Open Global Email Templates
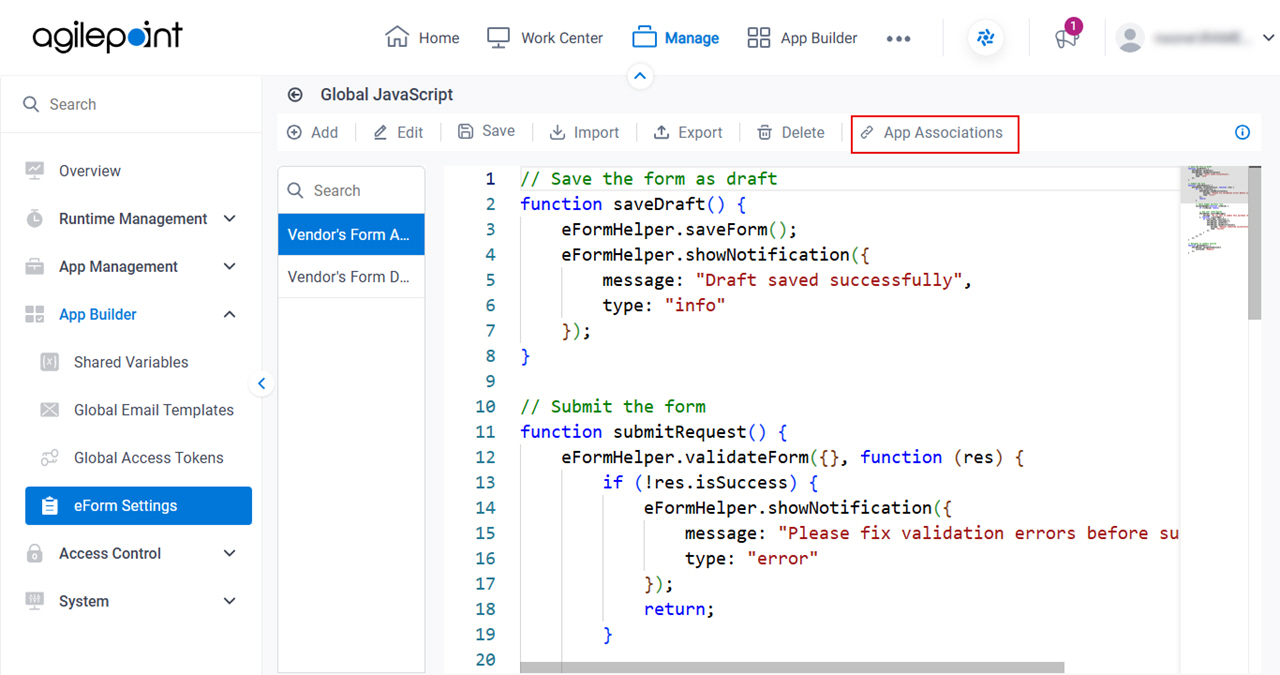 pyautogui.click(x=154, y=410)
